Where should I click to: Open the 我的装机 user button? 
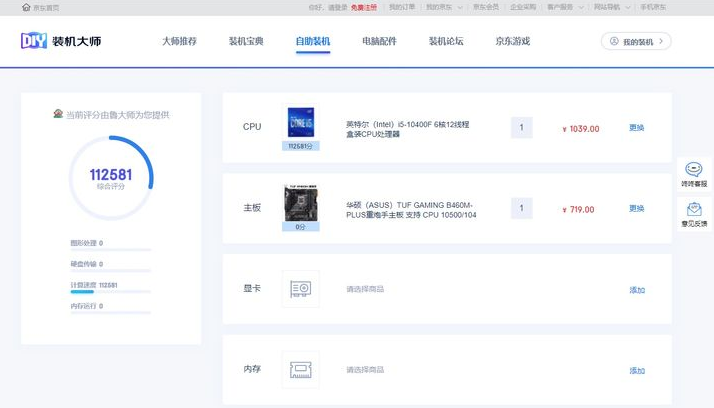(636, 41)
